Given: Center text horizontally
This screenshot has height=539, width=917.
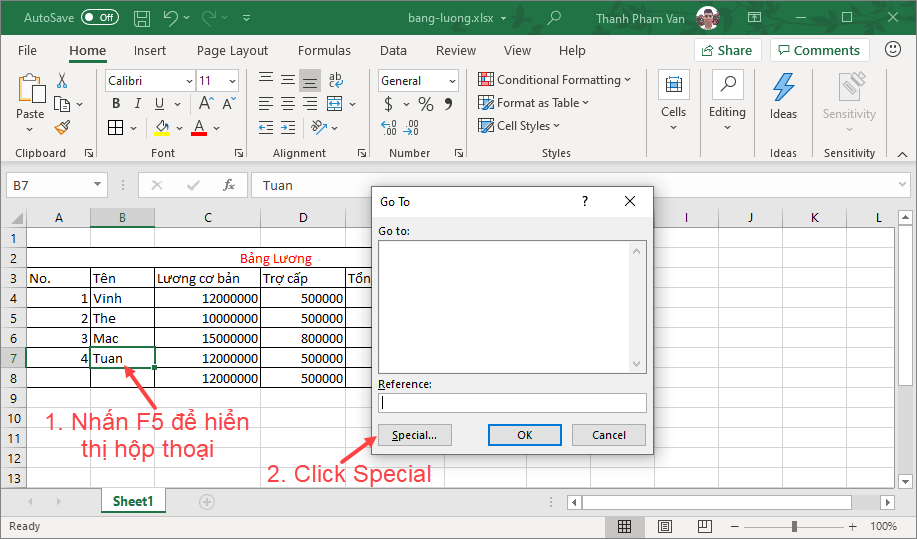Looking at the screenshot, I should click(288, 104).
